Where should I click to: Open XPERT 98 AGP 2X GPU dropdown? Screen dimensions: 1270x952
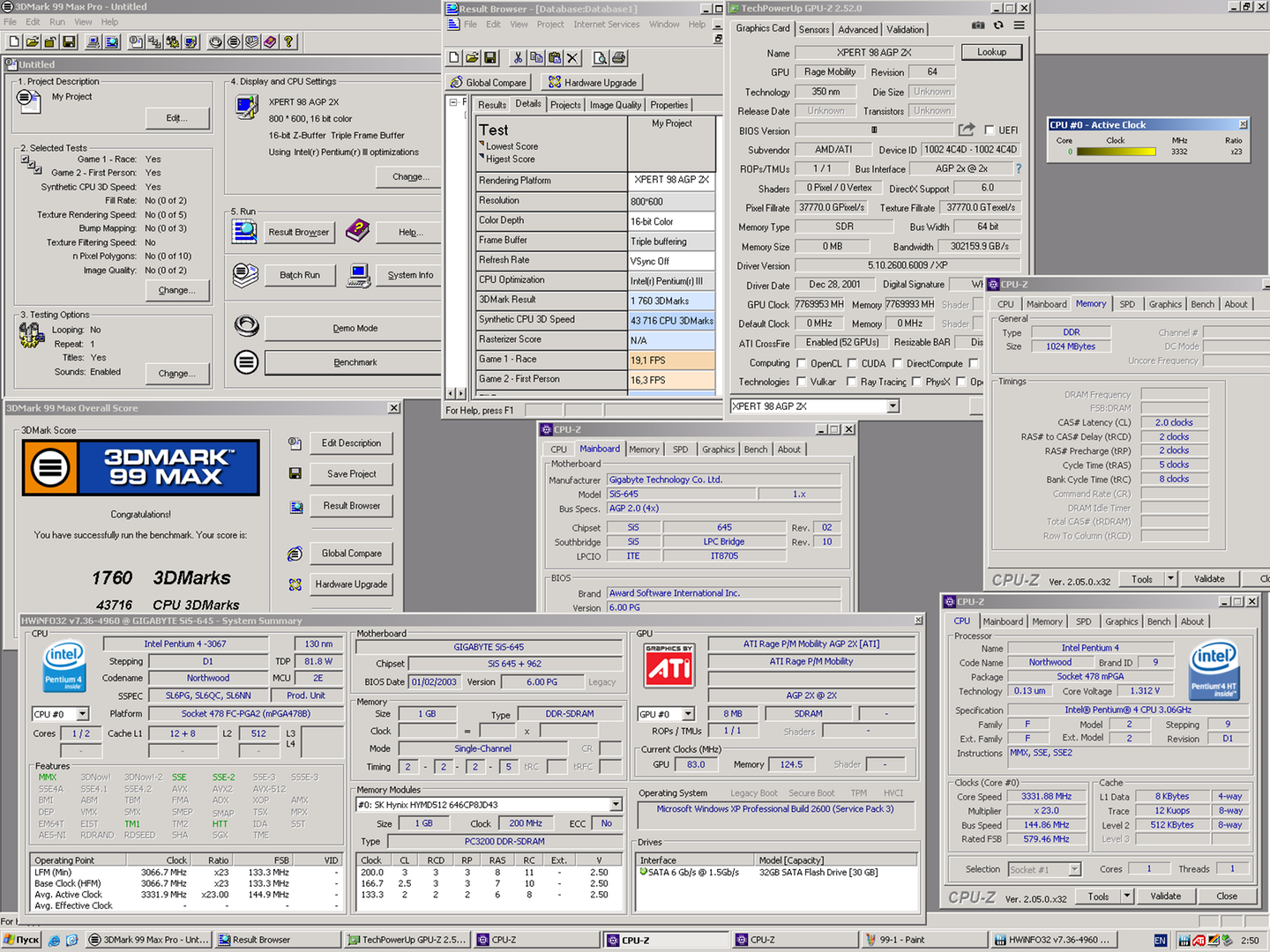click(893, 406)
